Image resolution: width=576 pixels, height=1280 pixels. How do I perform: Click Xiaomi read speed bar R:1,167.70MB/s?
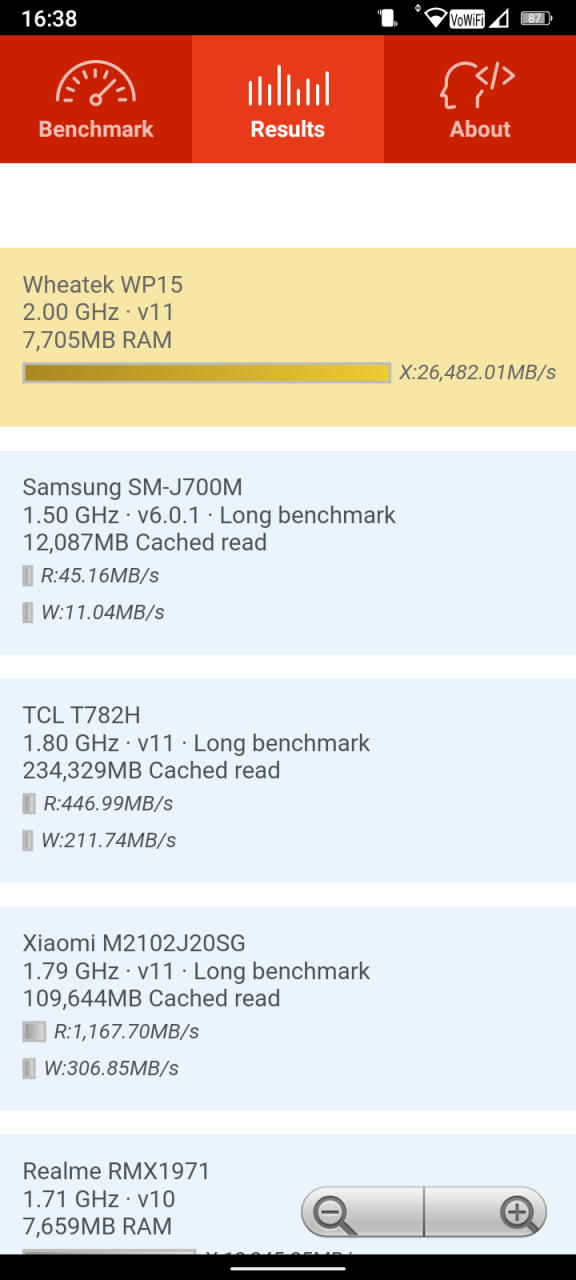coord(34,1031)
